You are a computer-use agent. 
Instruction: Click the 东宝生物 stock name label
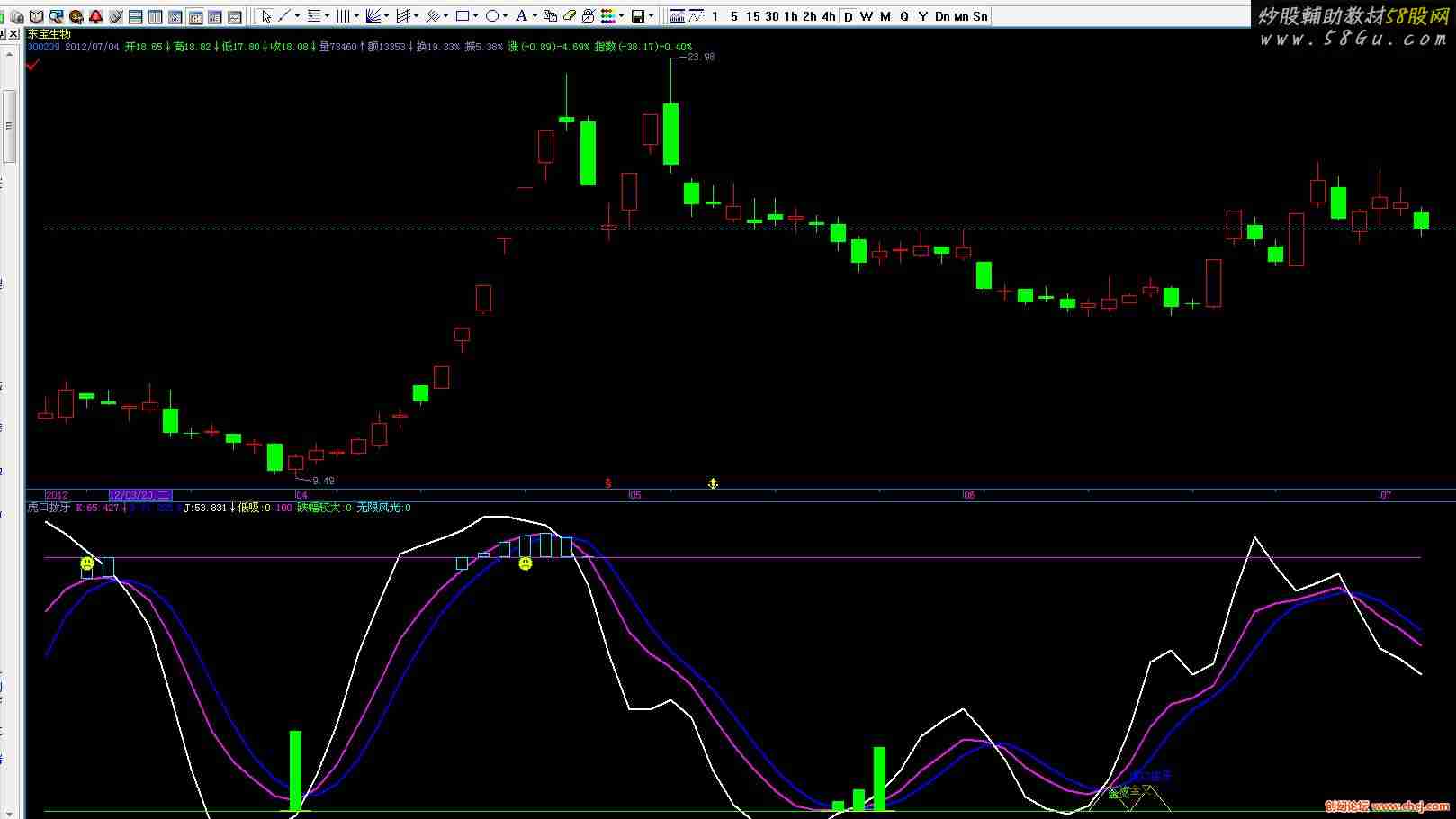pyautogui.click(x=49, y=34)
